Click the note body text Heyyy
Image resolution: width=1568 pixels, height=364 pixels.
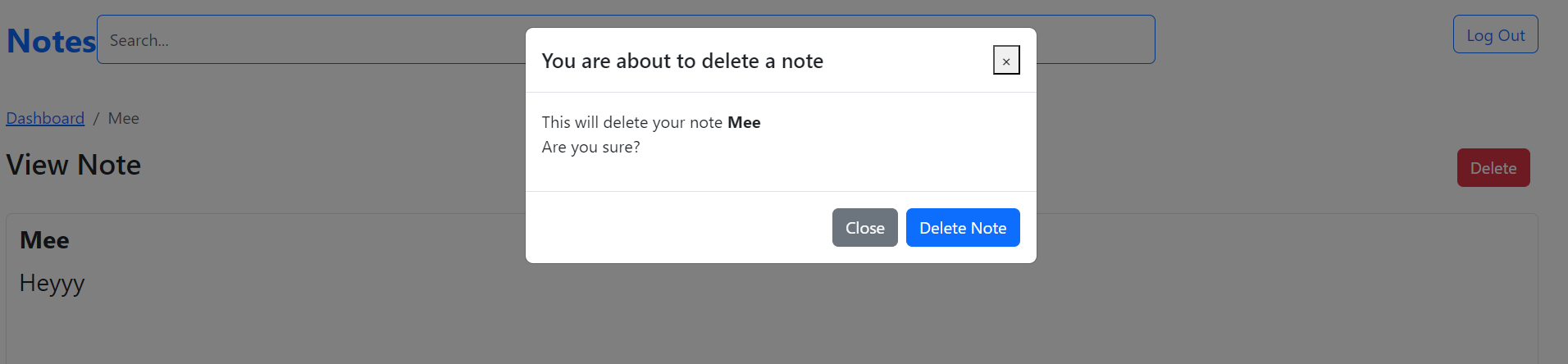click(52, 284)
